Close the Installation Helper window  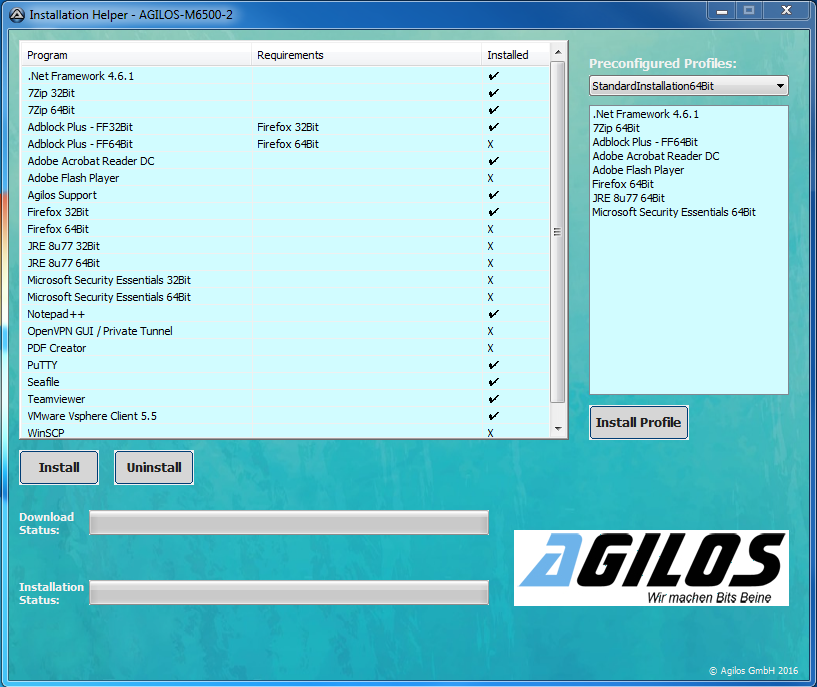pyautogui.click(x=787, y=11)
